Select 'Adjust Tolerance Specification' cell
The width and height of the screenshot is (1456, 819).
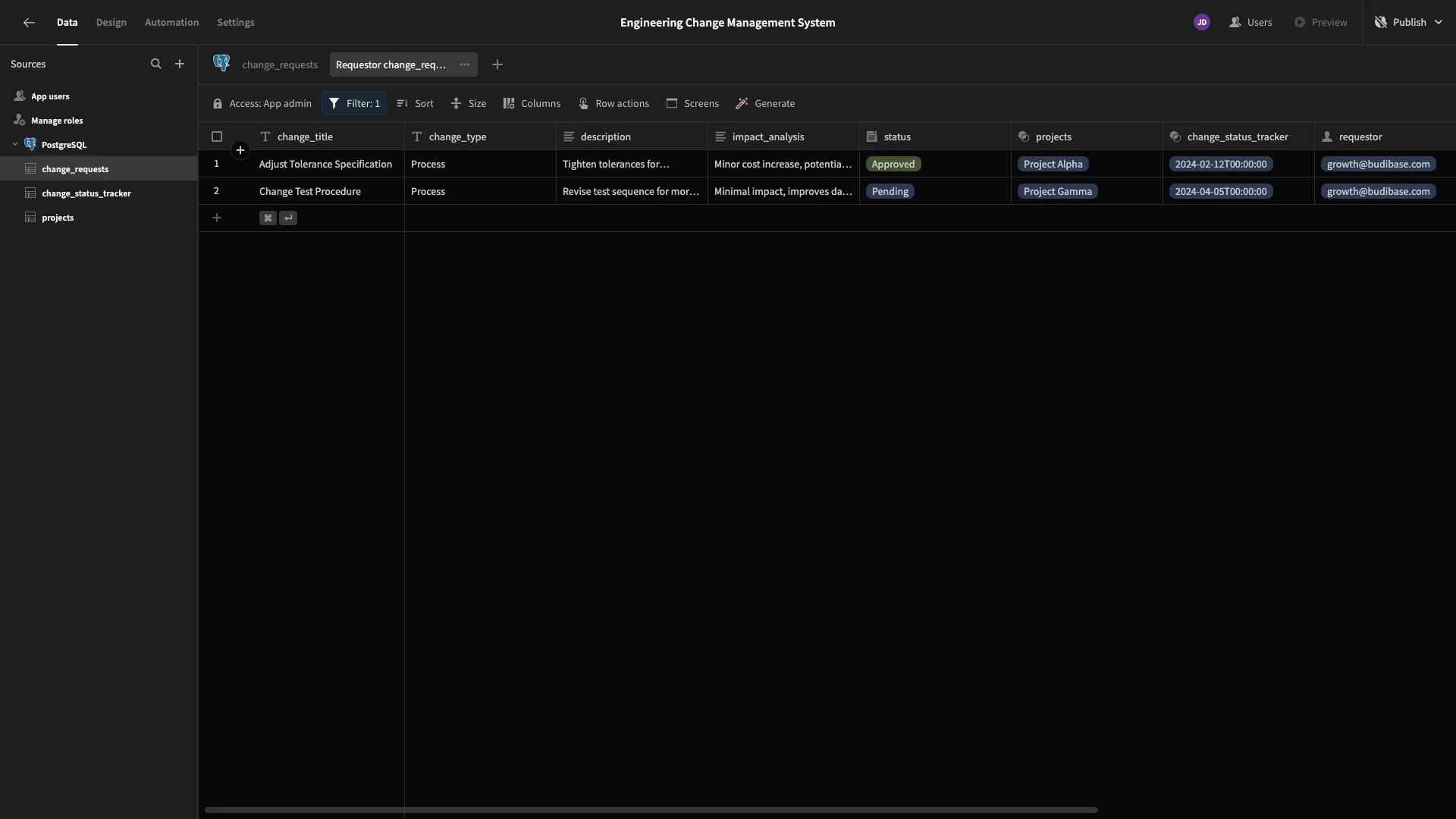tap(328, 165)
